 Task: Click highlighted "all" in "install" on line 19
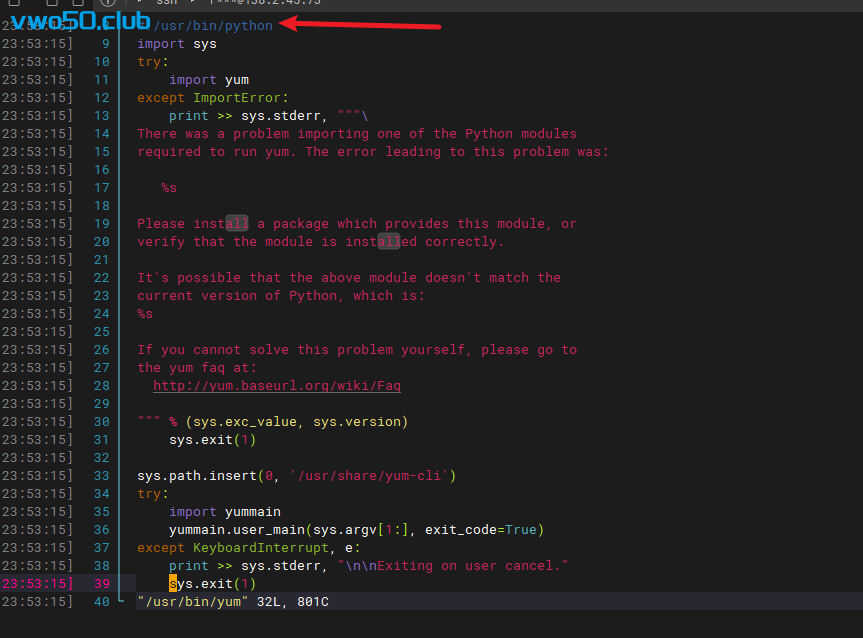[x=237, y=224]
